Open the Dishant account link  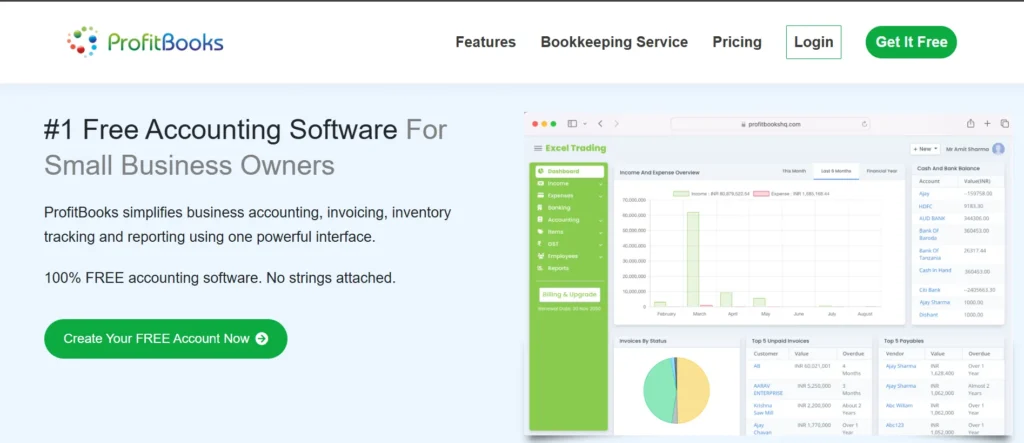[x=929, y=315]
